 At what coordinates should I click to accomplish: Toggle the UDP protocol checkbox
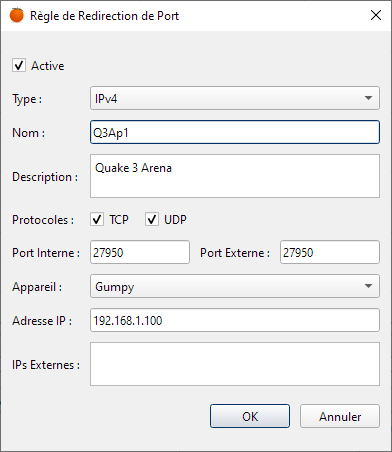point(152,219)
